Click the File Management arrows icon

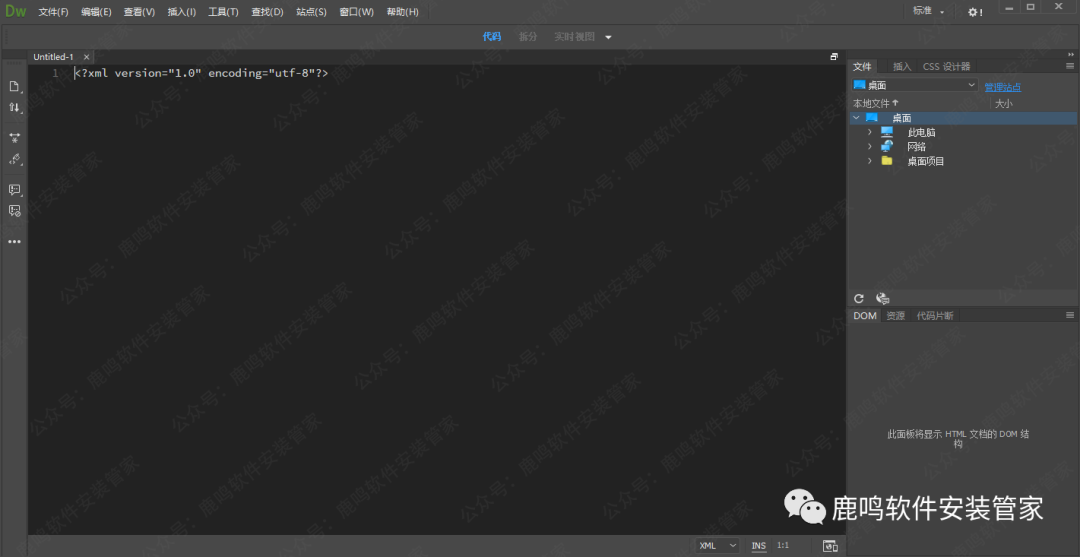[14, 107]
